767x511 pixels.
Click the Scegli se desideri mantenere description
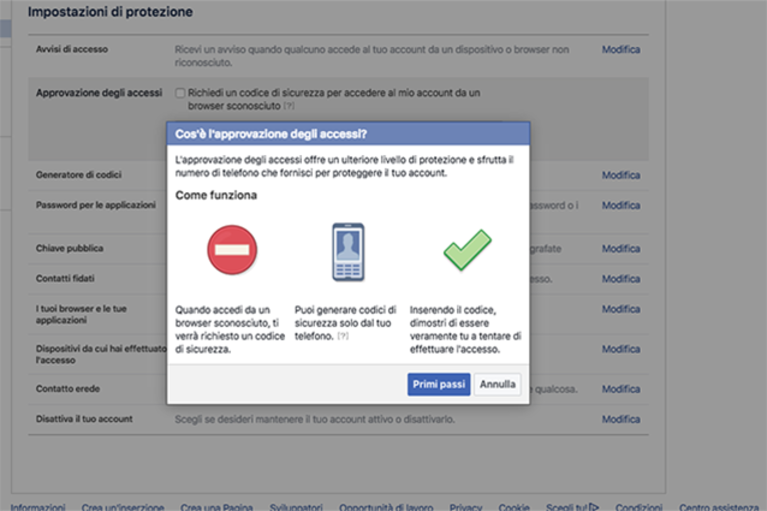(x=315, y=420)
